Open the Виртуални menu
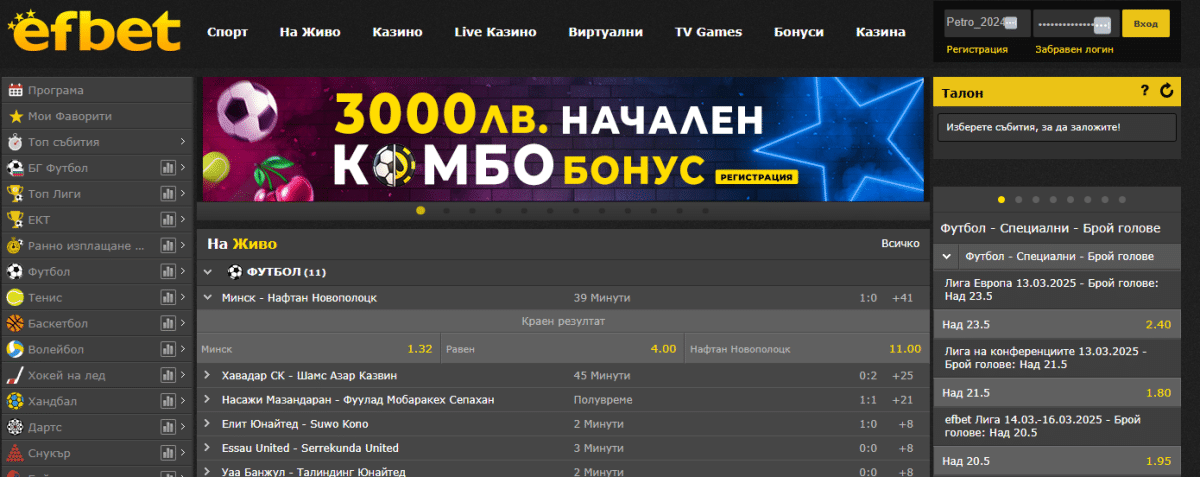Image resolution: width=1200 pixels, height=477 pixels. pyautogui.click(x=605, y=32)
